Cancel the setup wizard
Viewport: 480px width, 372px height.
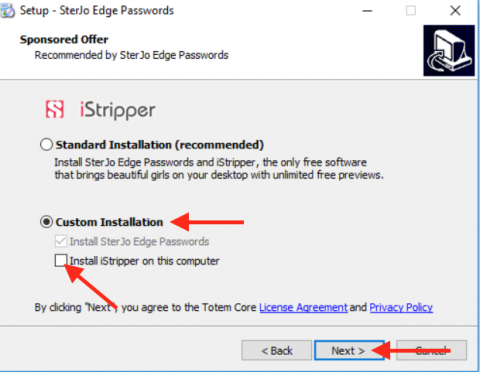pos(432,351)
